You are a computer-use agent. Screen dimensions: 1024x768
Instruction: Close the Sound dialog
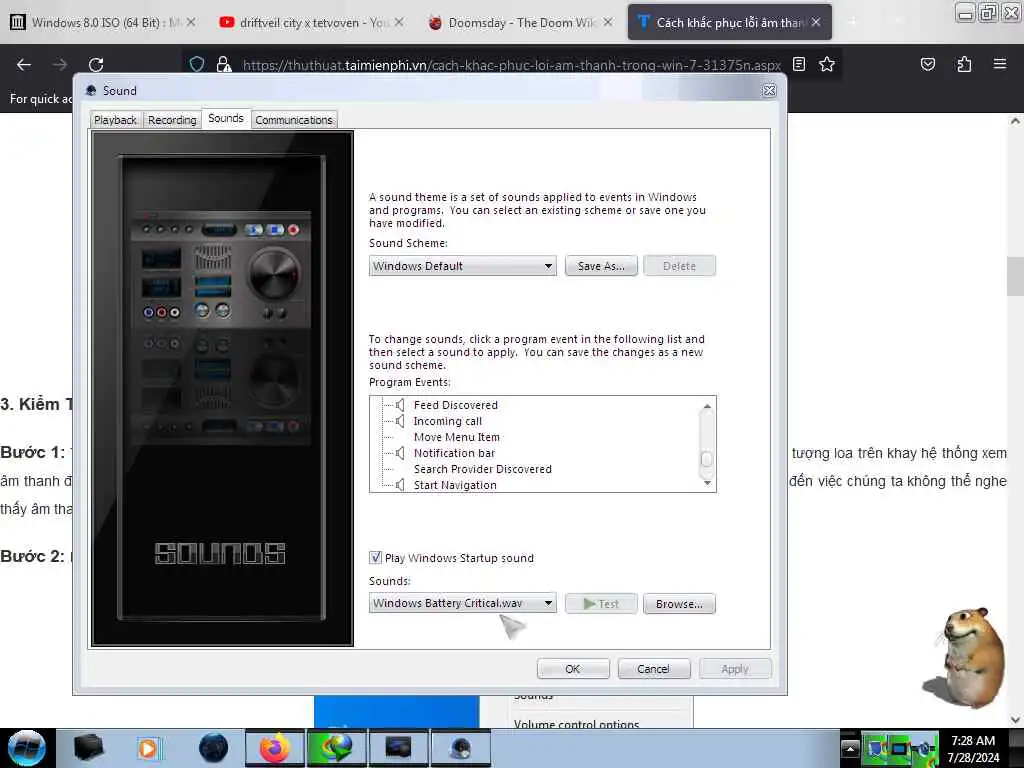tap(769, 90)
